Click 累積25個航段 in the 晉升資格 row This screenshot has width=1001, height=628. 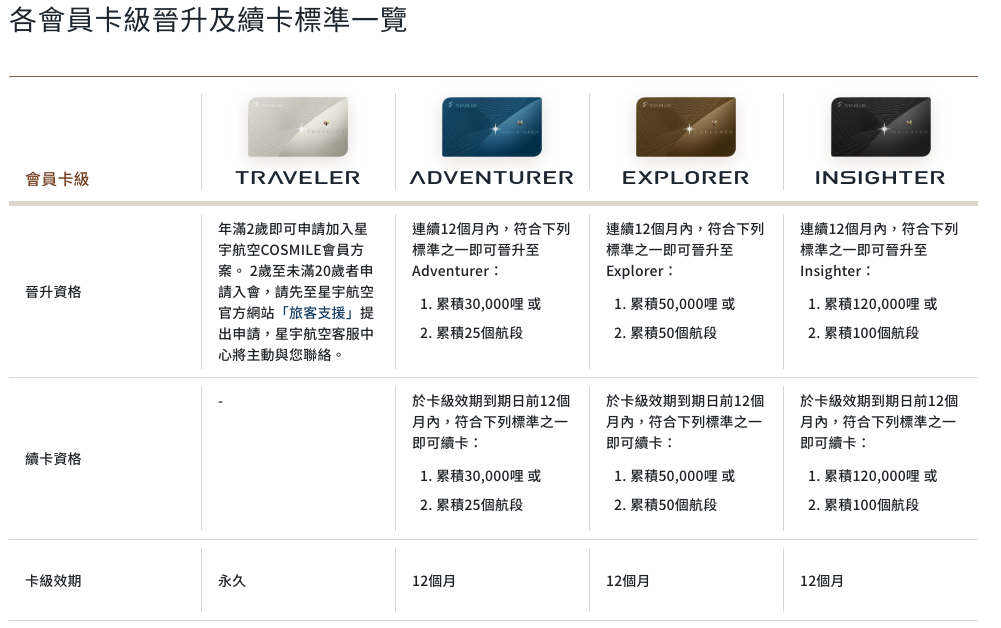[479, 333]
